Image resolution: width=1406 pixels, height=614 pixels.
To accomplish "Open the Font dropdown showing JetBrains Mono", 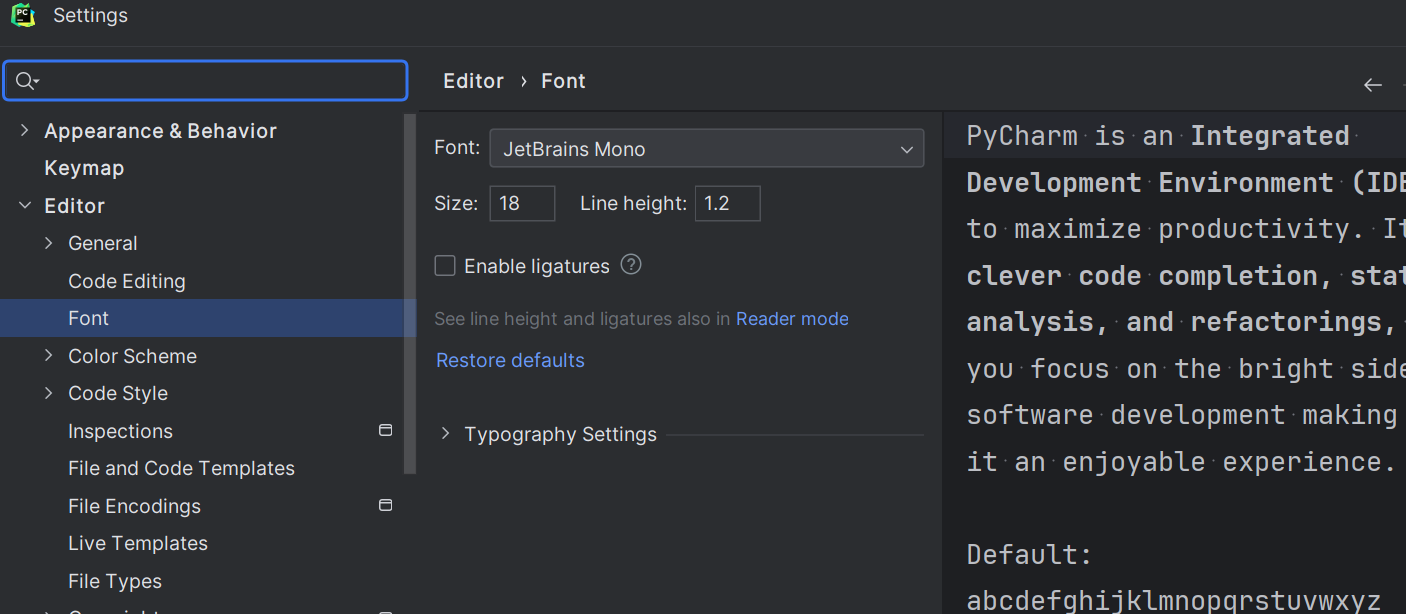I will coord(707,149).
